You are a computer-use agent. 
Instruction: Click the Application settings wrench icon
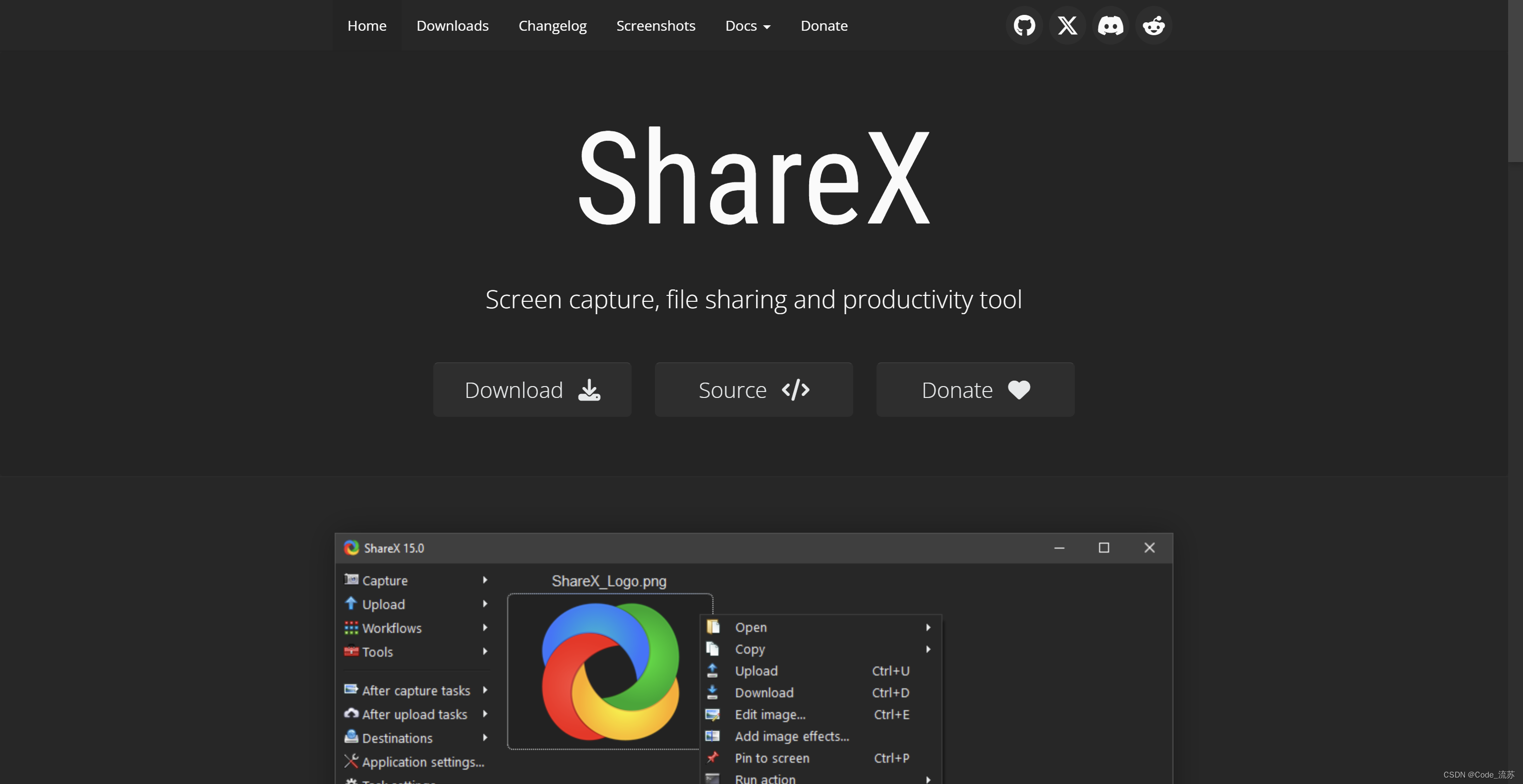[x=351, y=761]
